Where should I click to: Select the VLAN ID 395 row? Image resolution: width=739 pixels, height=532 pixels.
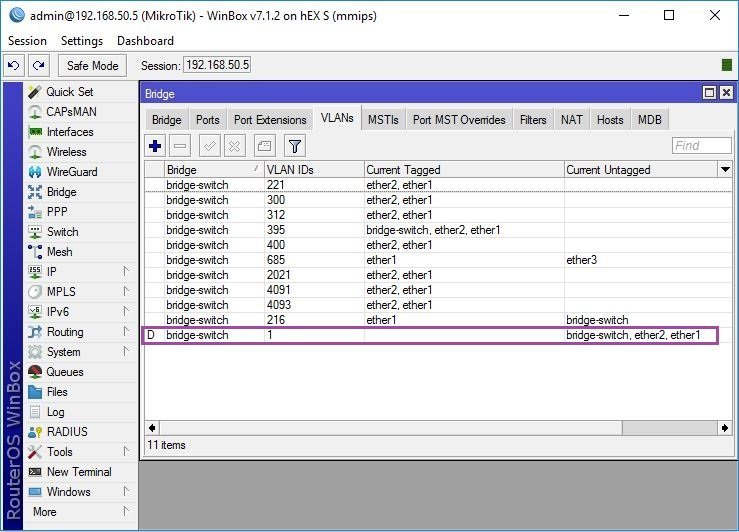tap(438, 230)
